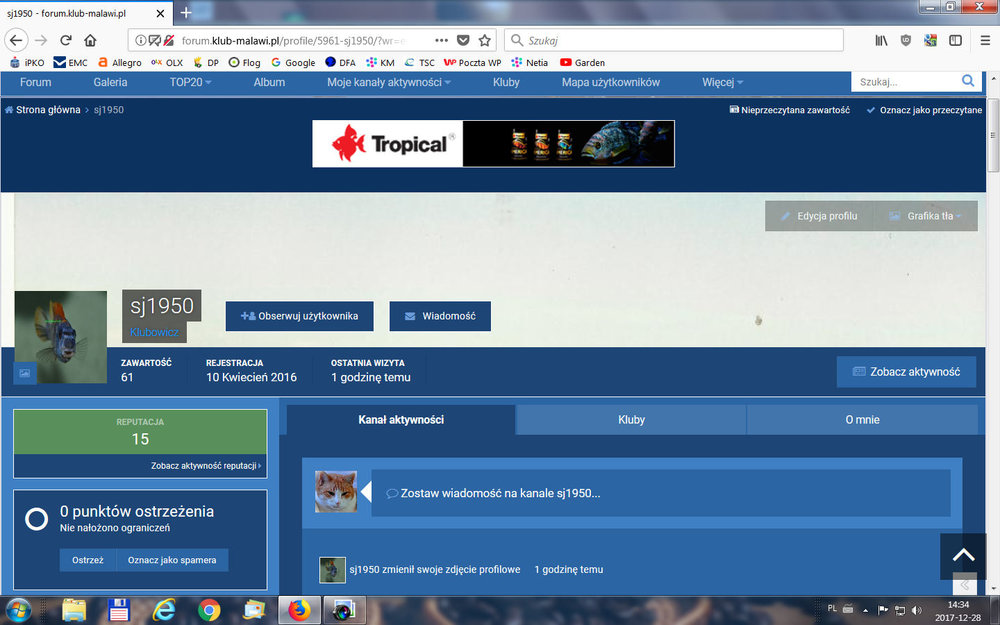The image size is (1000, 625).
Task: Open Firefox Library icon
Action: point(881,40)
